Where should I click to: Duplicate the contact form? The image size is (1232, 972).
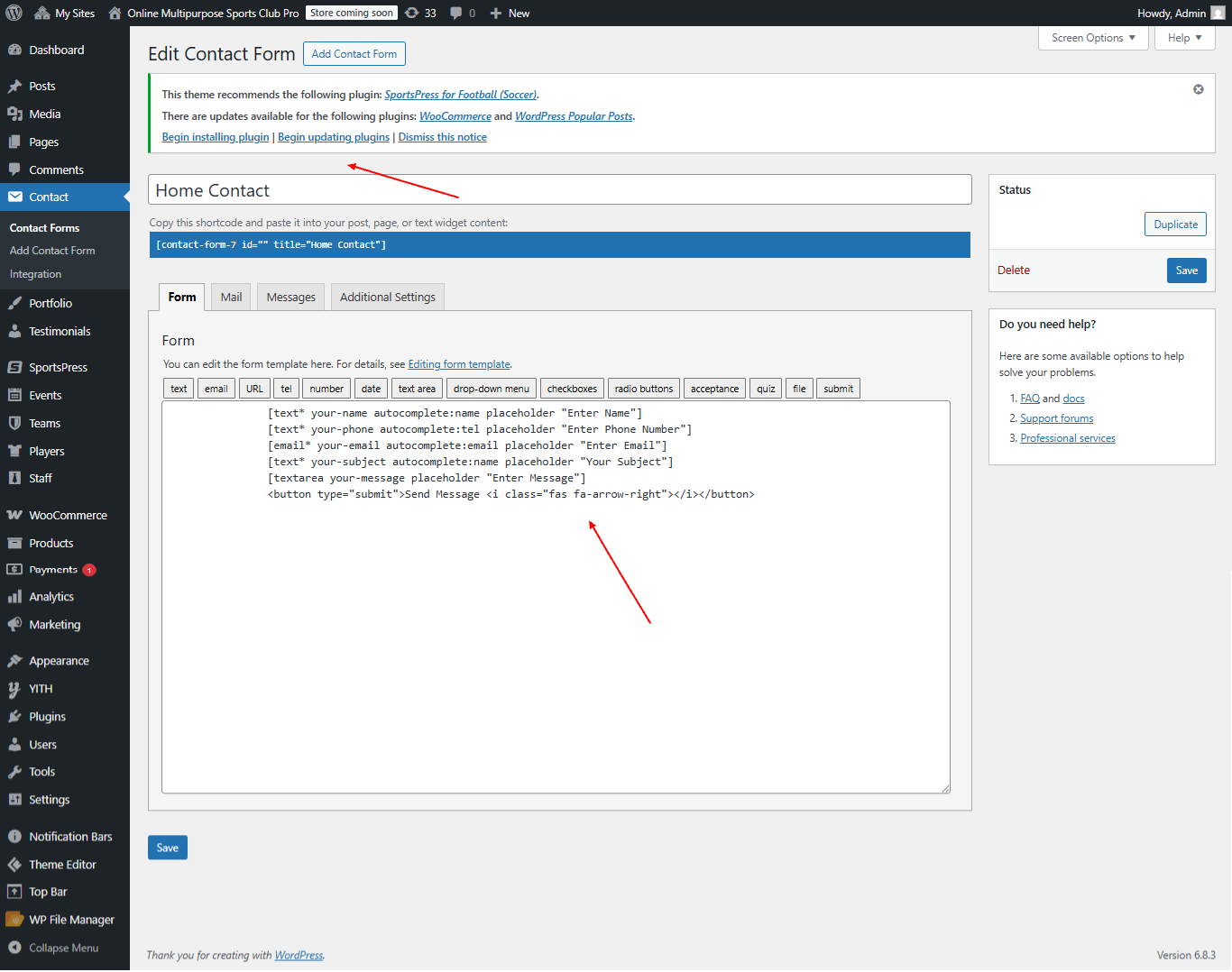pos(1175,224)
